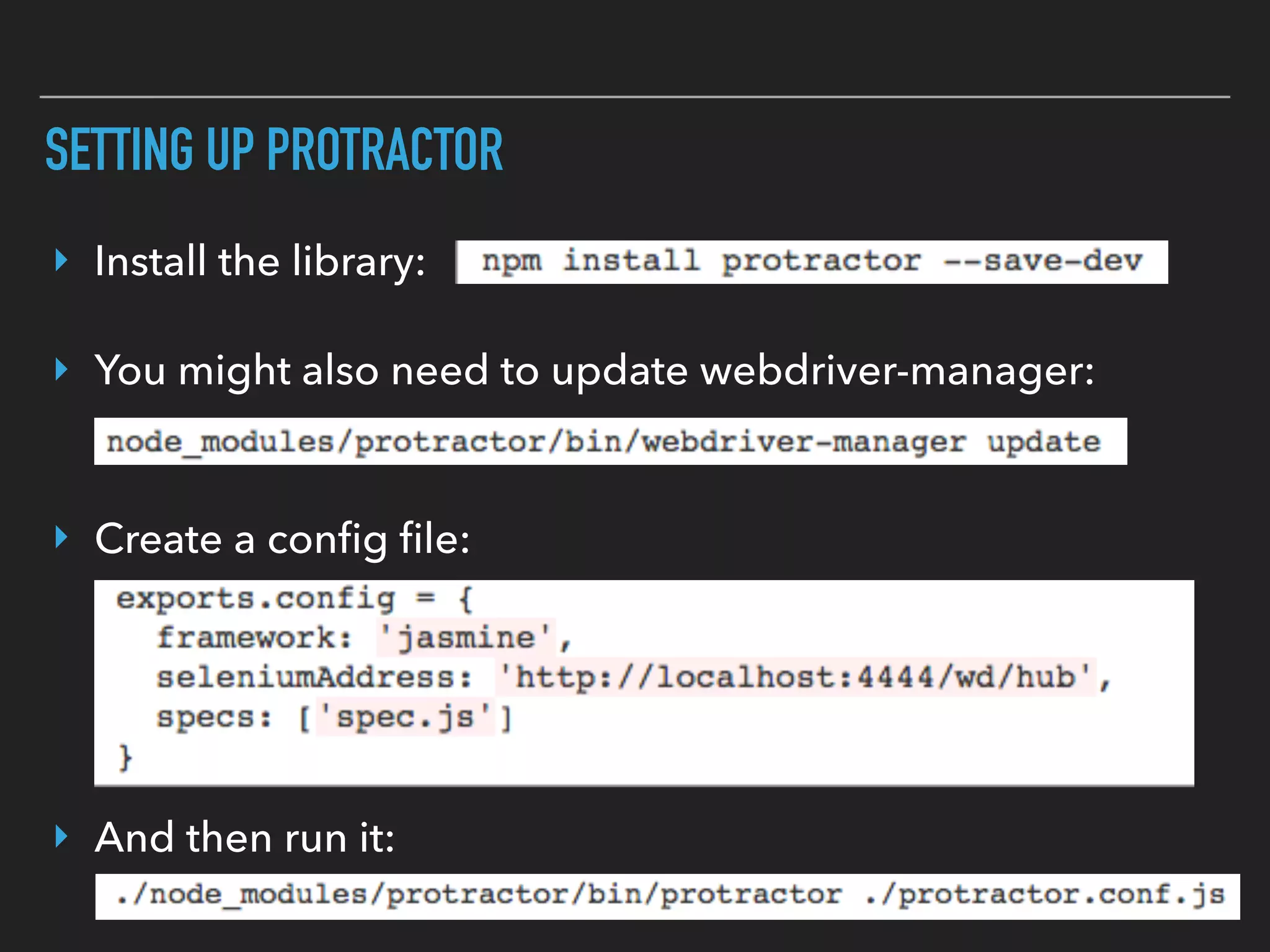Image resolution: width=1270 pixels, height=952 pixels.
Task: Click the 'spec.js' string in specs array
Action: point(405,717)
